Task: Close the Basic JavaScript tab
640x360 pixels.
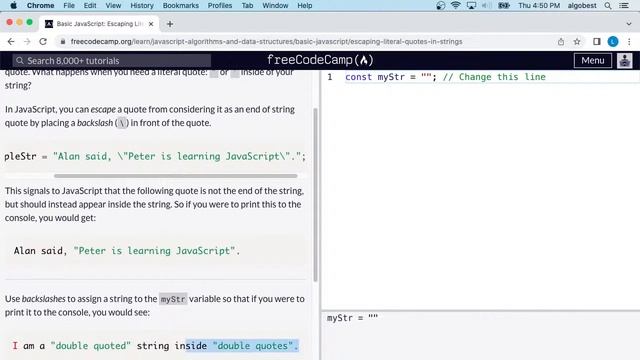Action: (x=151, y=24)
